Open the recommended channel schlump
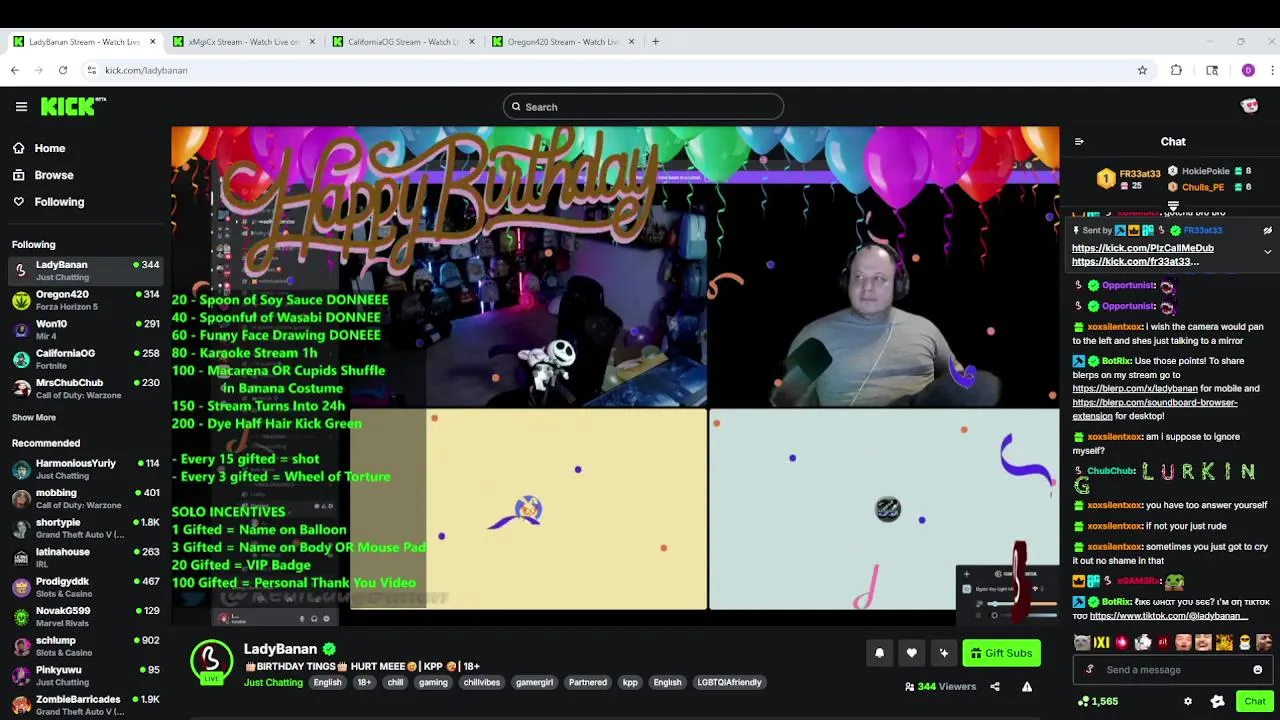The height and width of the screenshot is (720, 1280). [85, 646]
